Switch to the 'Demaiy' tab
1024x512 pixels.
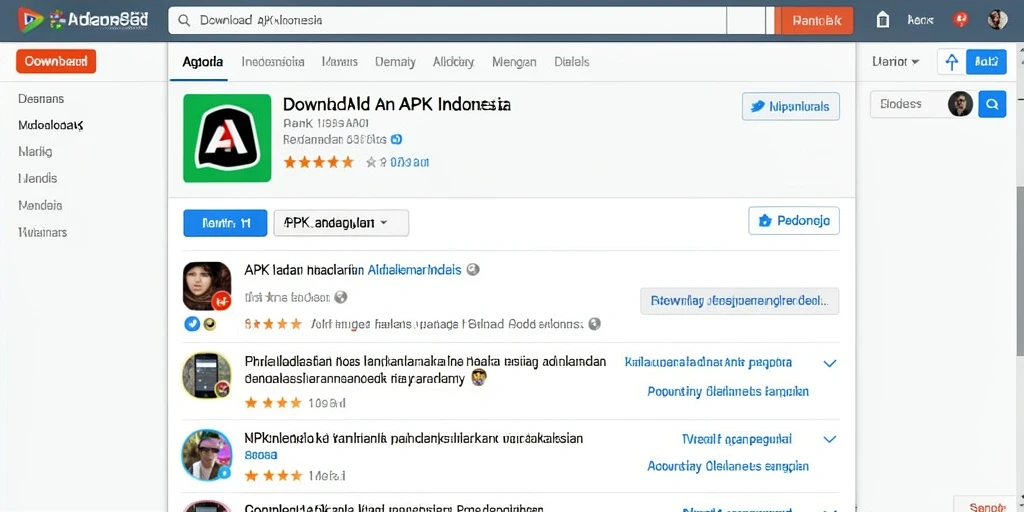click(395, 62)
